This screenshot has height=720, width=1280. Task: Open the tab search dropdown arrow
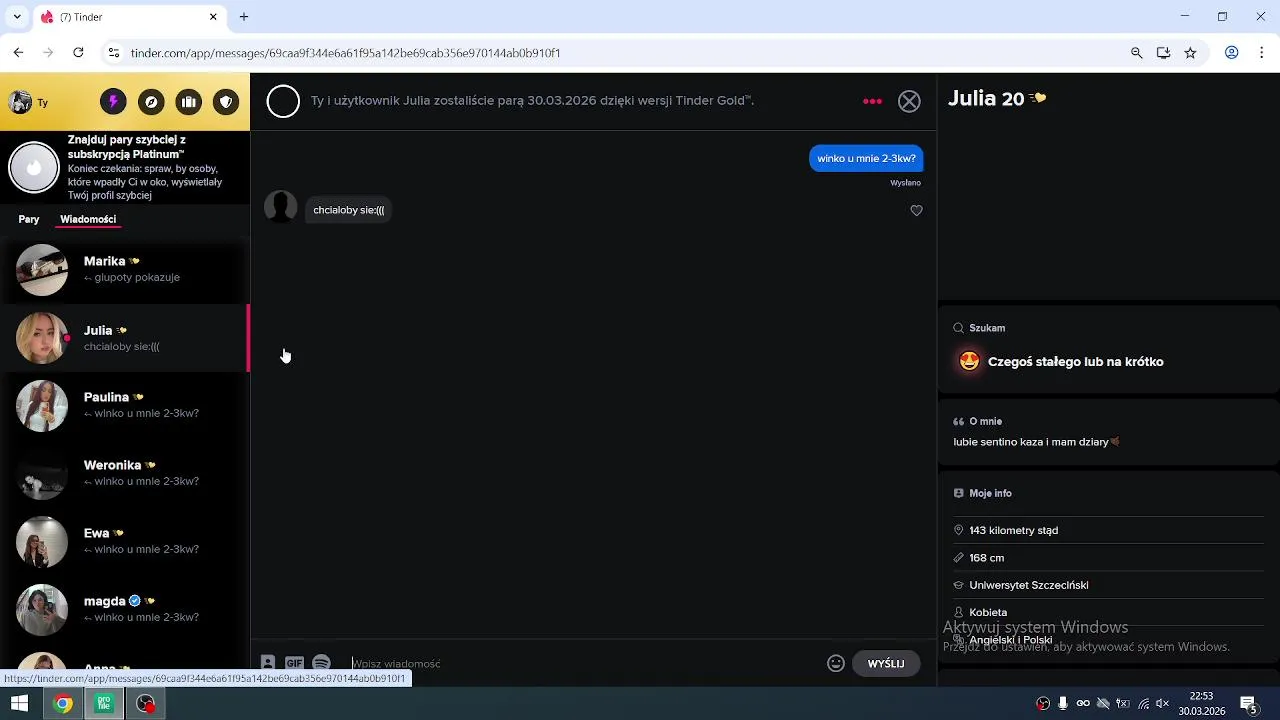(16, 17)
